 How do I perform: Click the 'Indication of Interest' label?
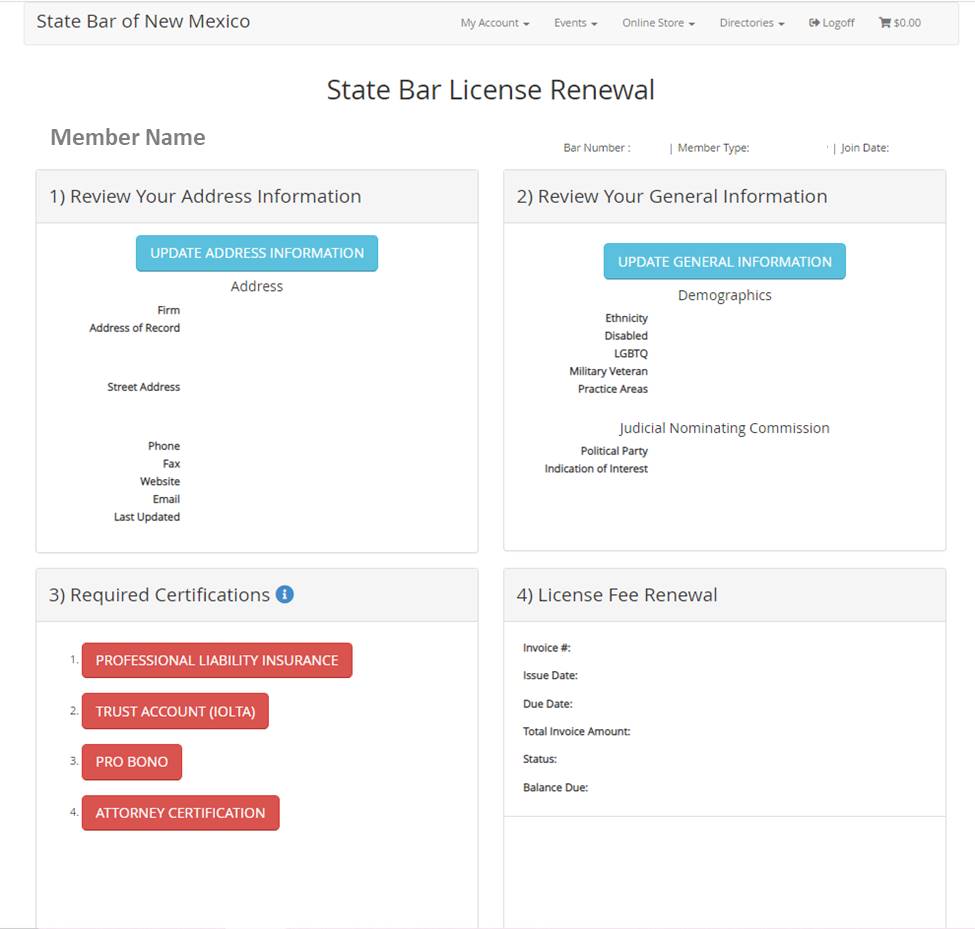pos(596,469)
